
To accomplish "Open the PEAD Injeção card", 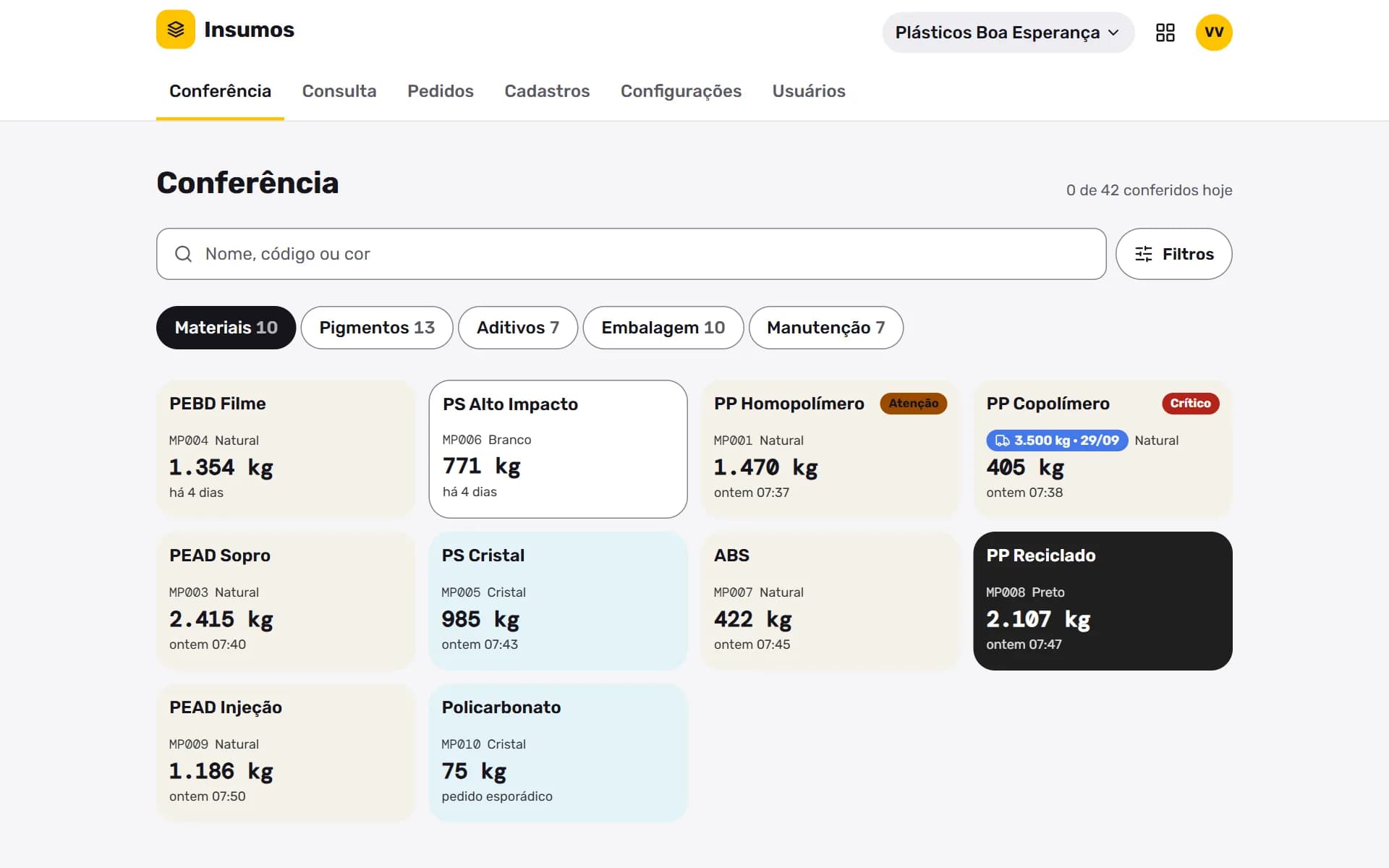I will click(x=286, y=753).
